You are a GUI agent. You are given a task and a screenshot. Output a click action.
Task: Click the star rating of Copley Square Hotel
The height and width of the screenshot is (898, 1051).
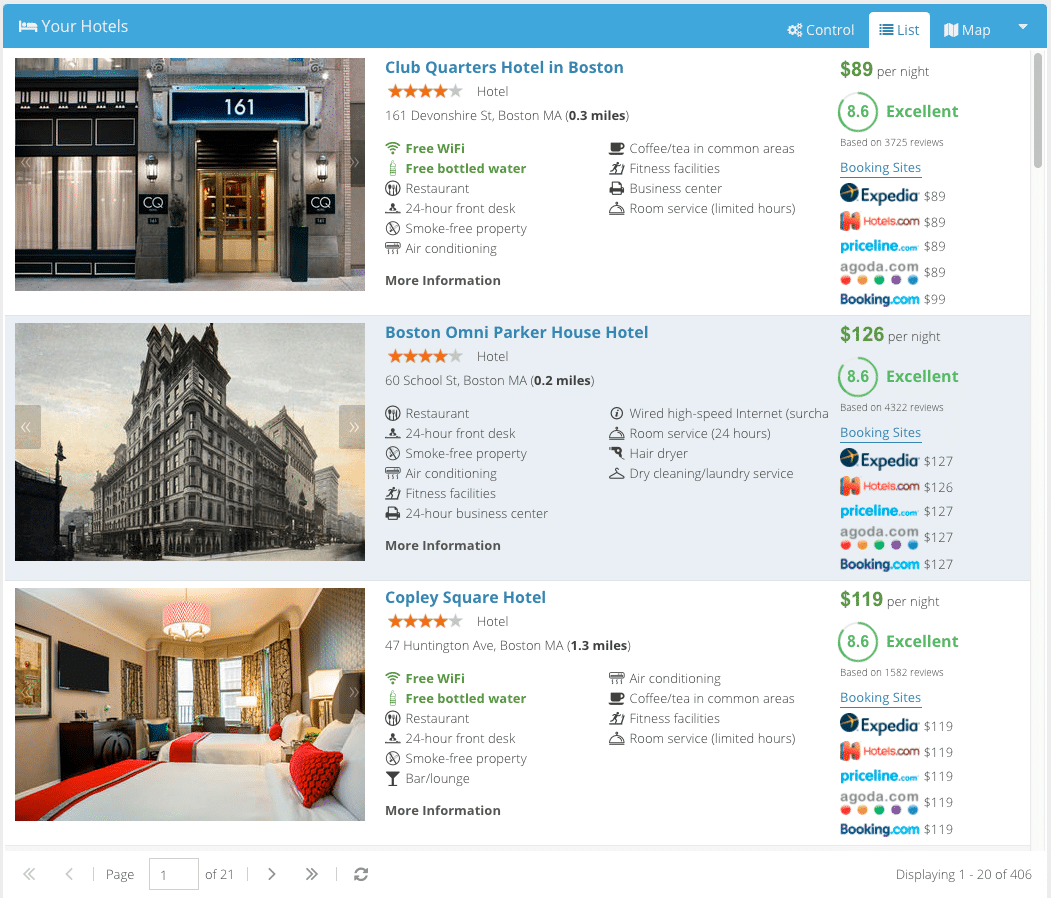click(x=425, y=621)
